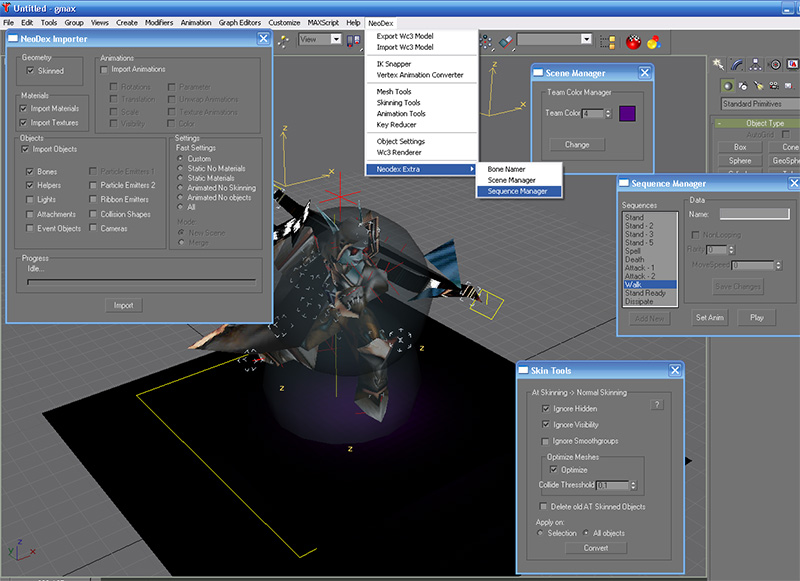This screenshot has width=800, height=581.
Task: Close the NeoDex Importer window
Action: coord(263,39)
